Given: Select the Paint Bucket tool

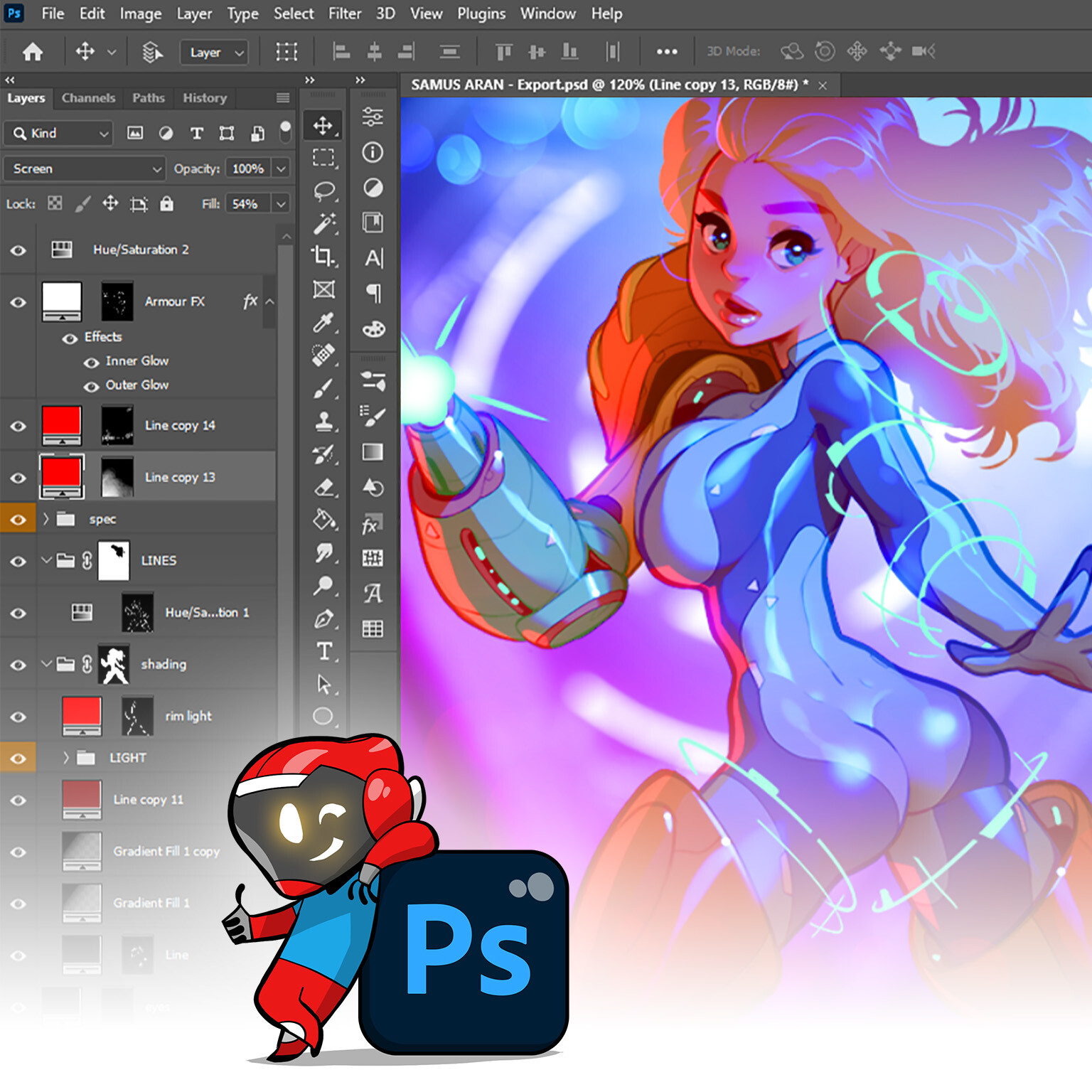Looking at the screenshot, I should point(324,520).
